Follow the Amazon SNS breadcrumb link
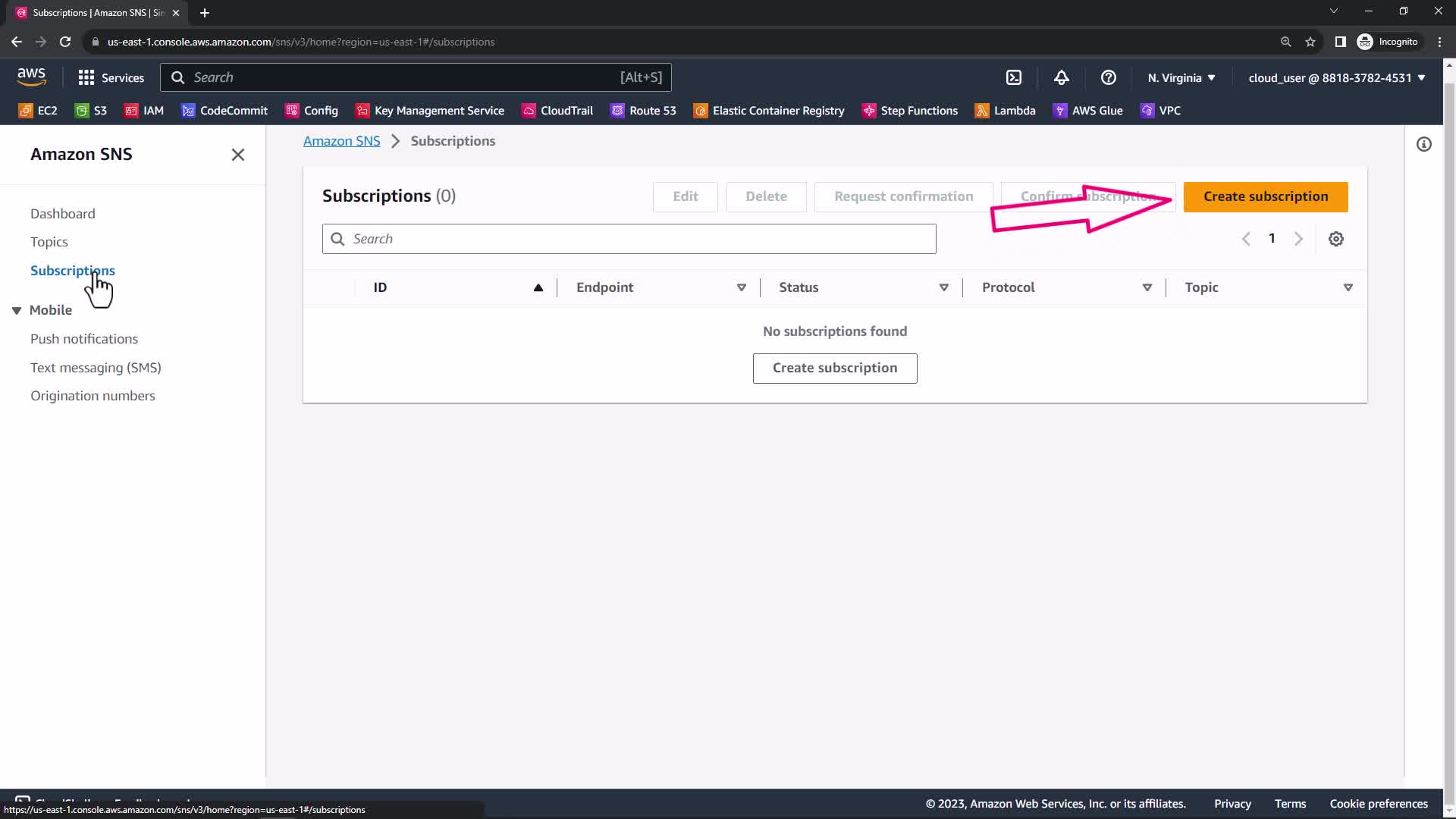This screenshot has height=819, width=1456. tap(341, 141)
